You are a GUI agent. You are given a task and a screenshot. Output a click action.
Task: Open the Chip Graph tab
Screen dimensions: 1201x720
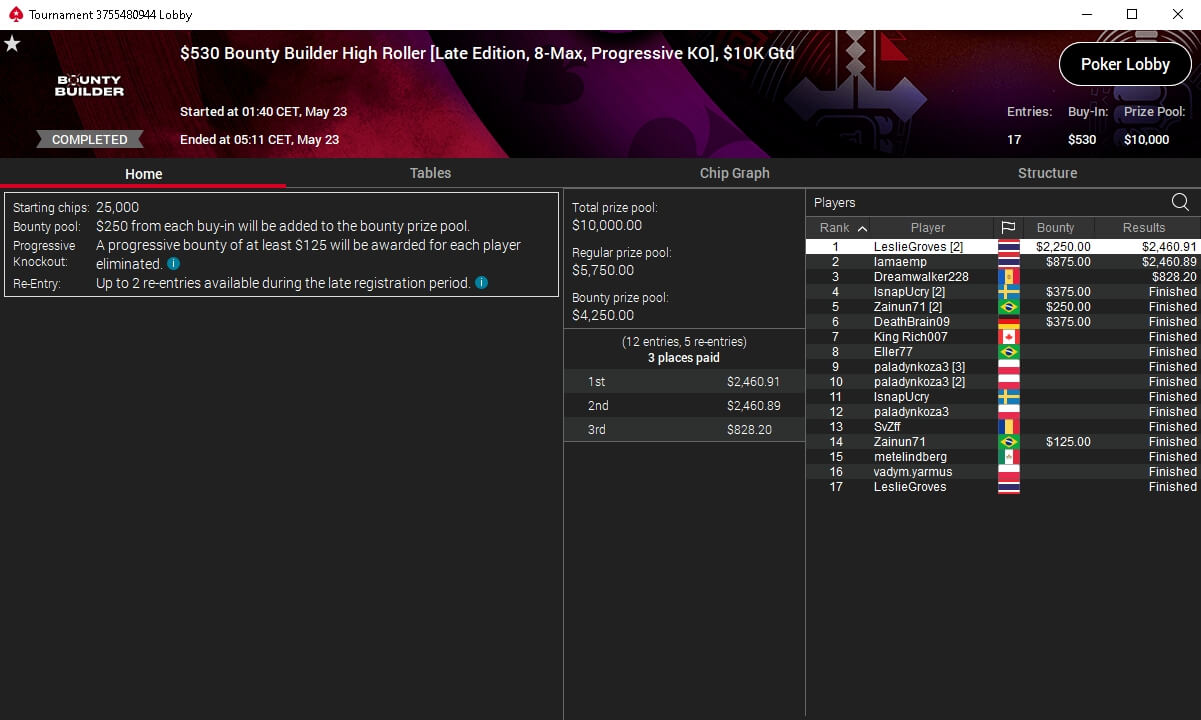[x=735, y=173]
